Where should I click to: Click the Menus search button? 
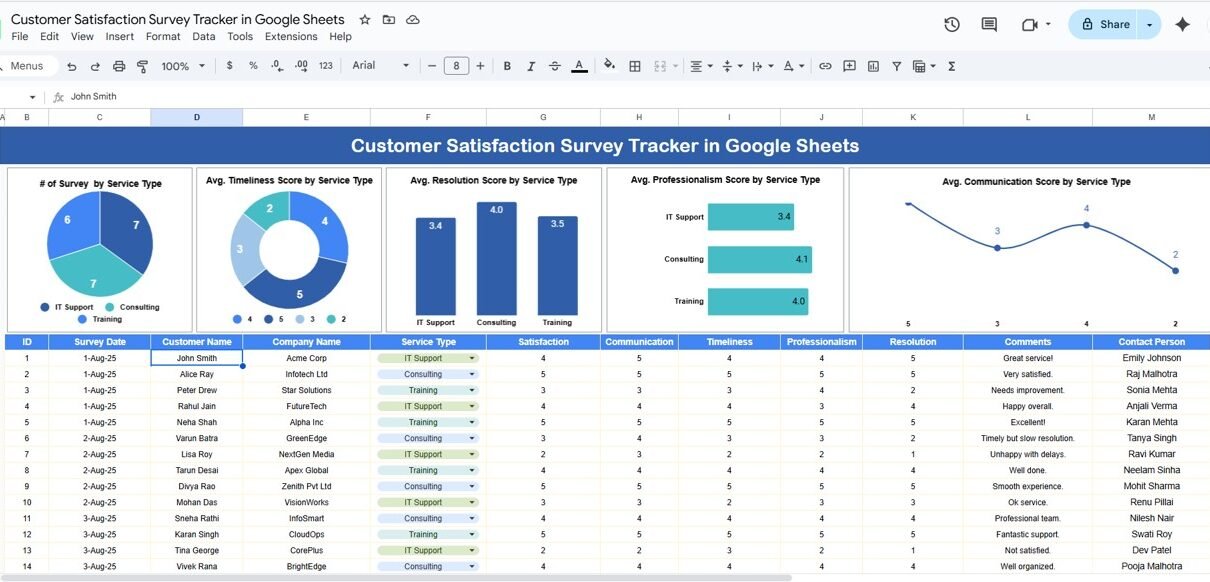coord(26,66)
